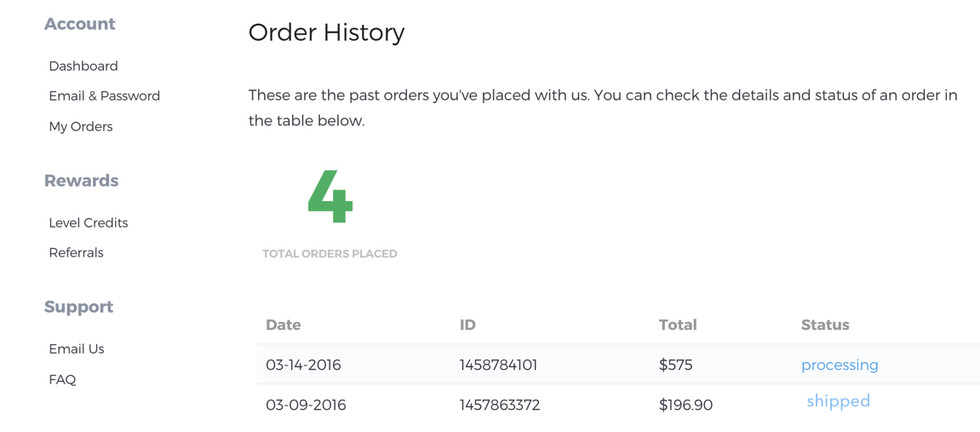Click the Date column header
Screen dimensions: 980x432
click(283, 325)
